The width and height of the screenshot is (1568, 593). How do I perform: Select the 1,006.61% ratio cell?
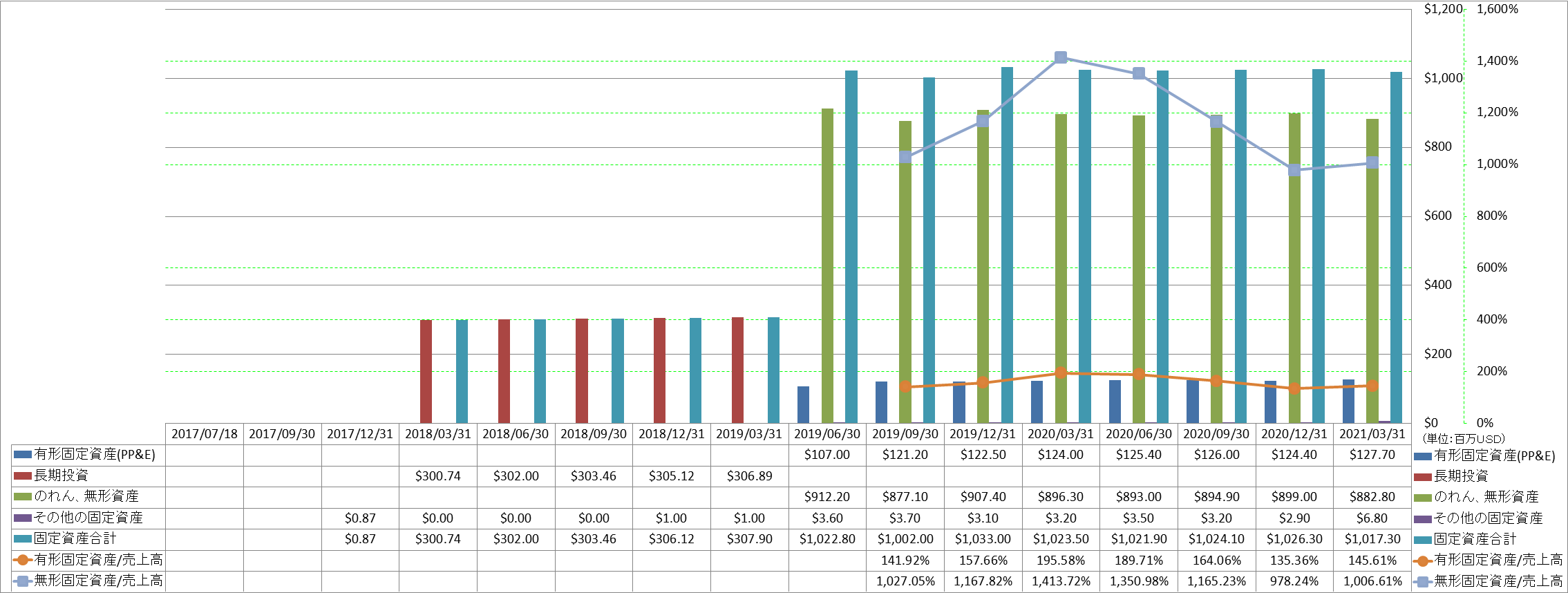tap(1372, 581)
